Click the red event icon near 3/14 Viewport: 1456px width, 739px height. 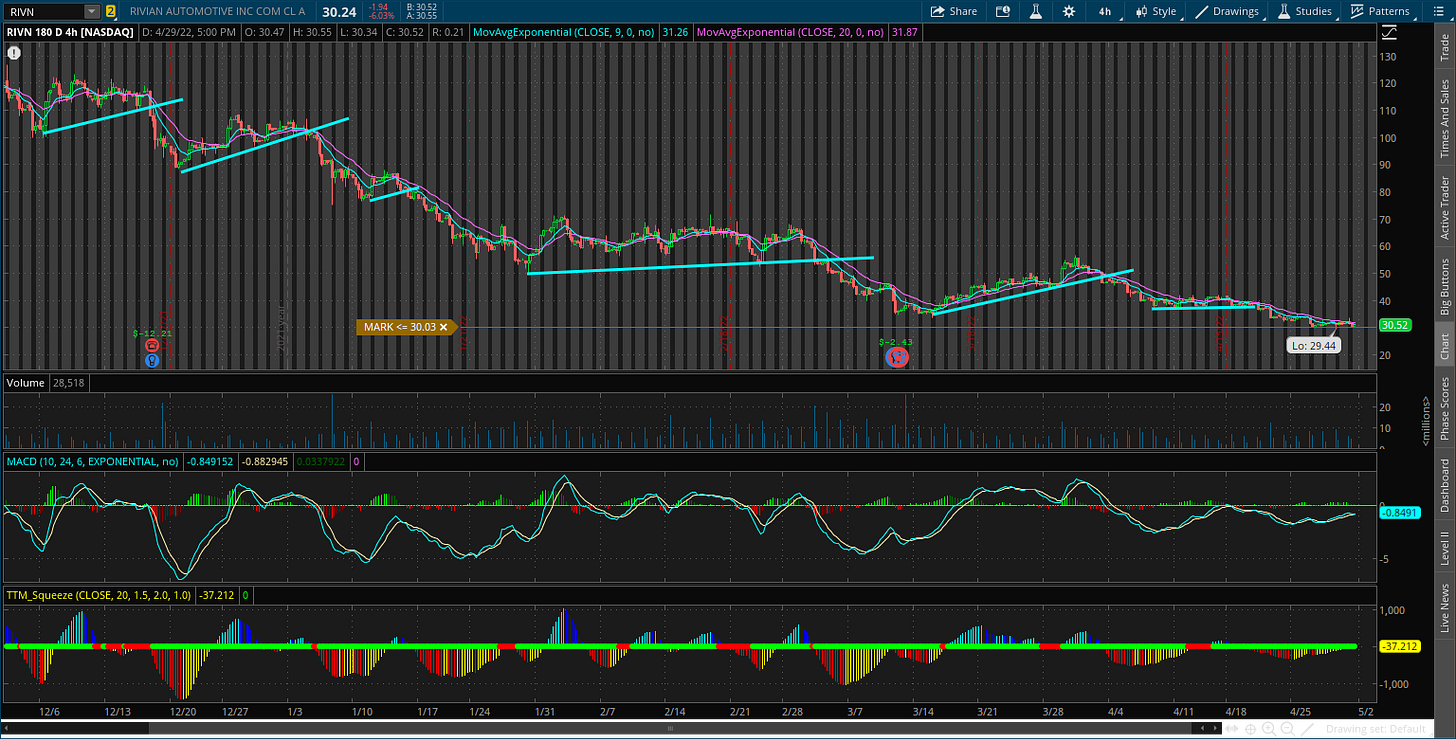897,357
